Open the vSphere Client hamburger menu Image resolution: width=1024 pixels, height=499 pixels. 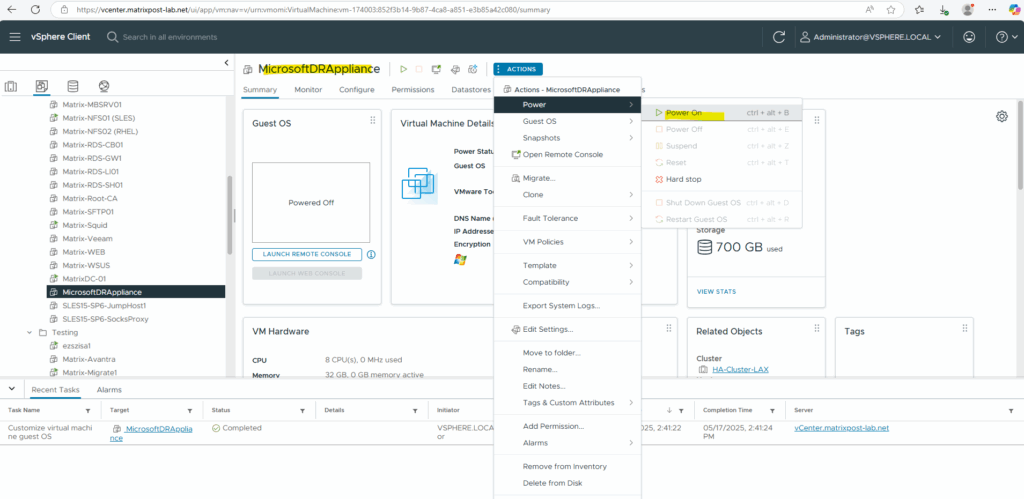click(x=15, y=37)
